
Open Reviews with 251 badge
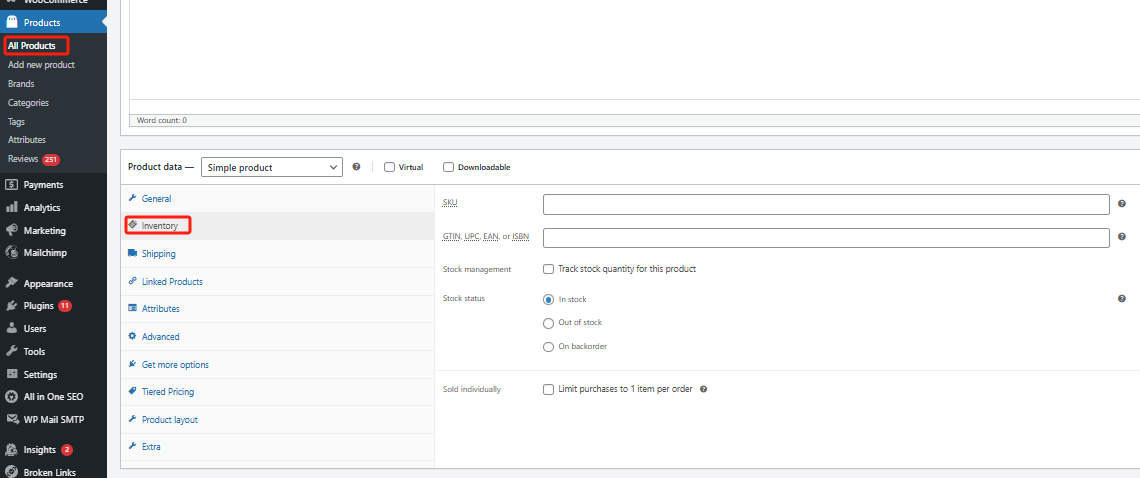tap(33, 159)
